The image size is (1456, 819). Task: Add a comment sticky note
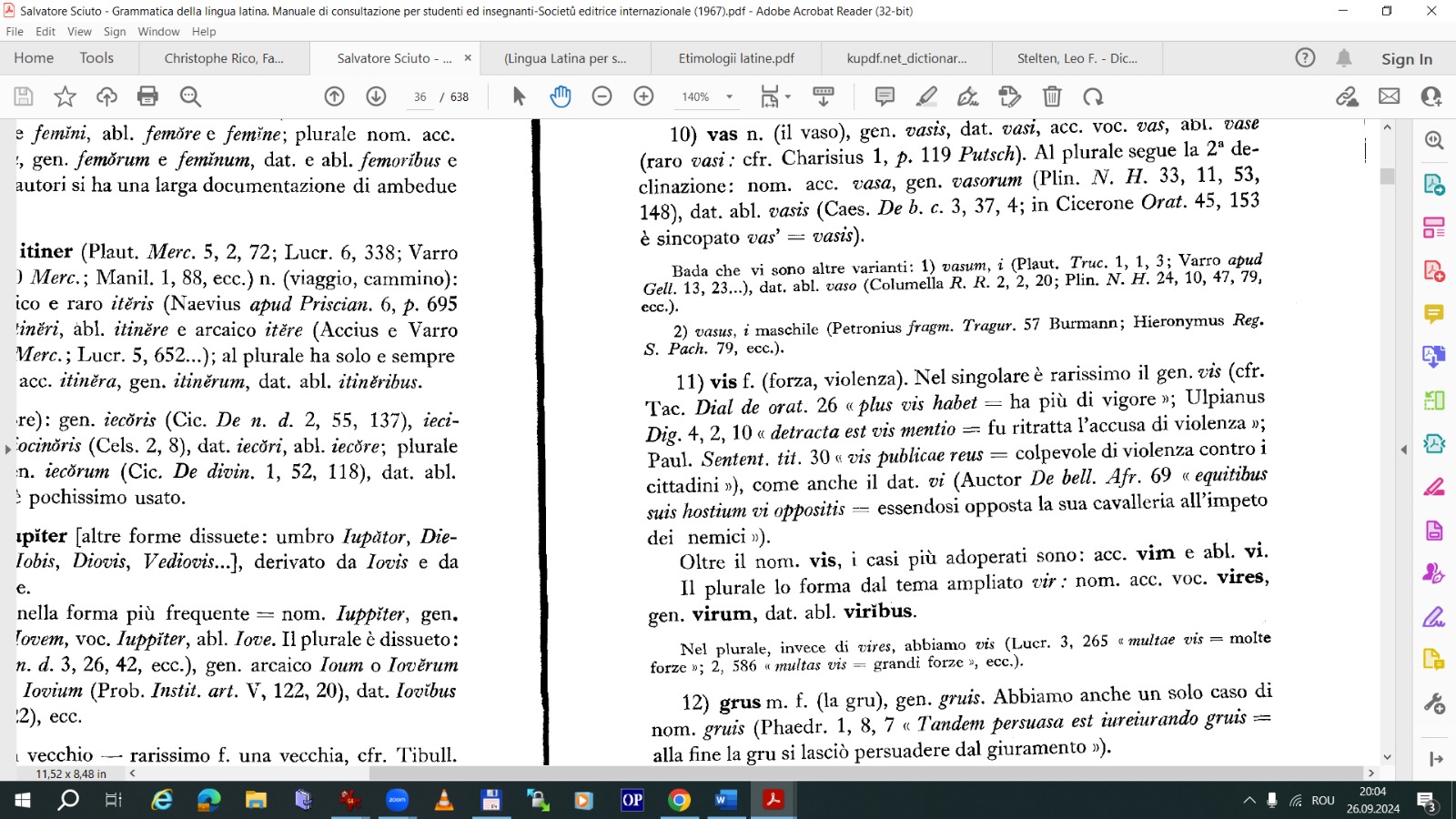tap(885, 96)
